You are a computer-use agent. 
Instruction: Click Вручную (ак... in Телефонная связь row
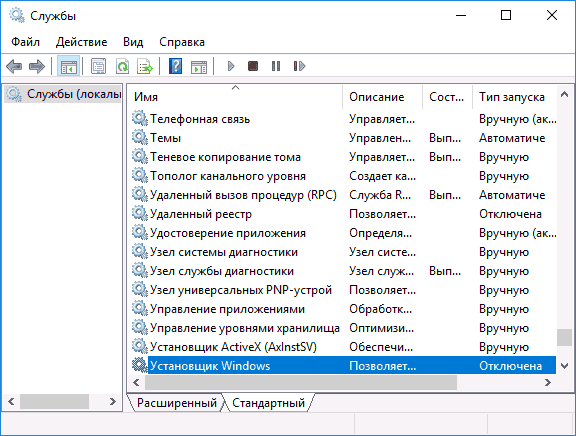(518, 119)
